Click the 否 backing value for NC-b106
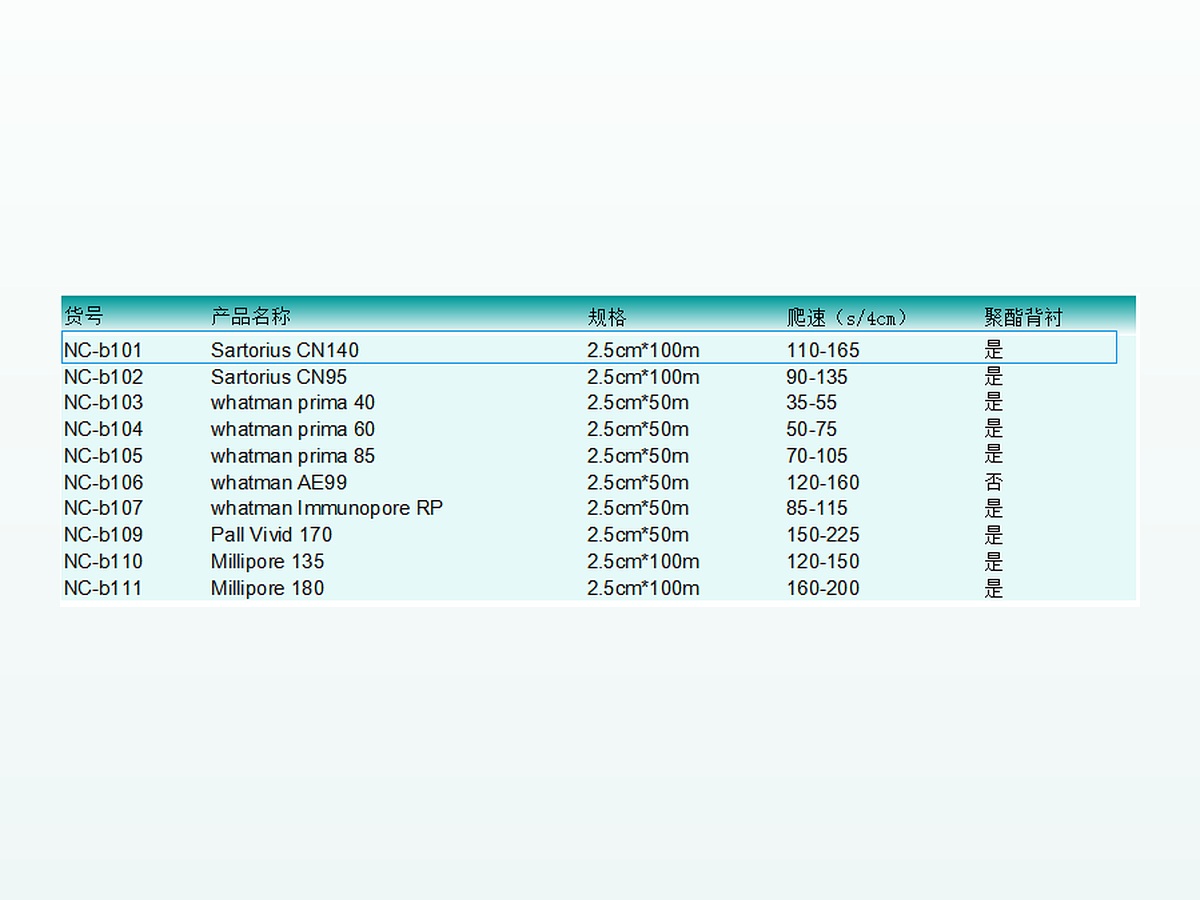 pos(993,482)
